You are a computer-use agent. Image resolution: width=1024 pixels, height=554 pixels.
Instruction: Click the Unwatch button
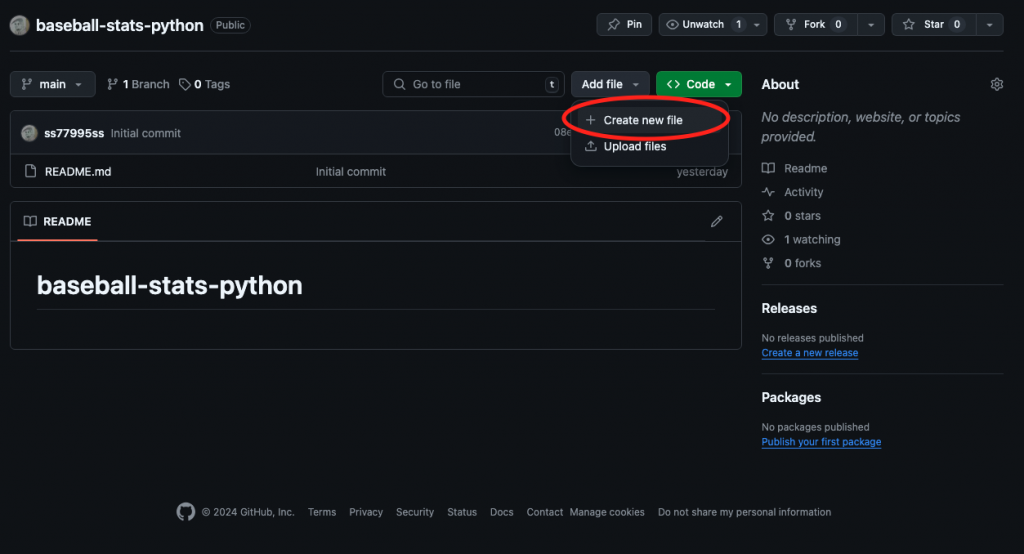[703, 24]
